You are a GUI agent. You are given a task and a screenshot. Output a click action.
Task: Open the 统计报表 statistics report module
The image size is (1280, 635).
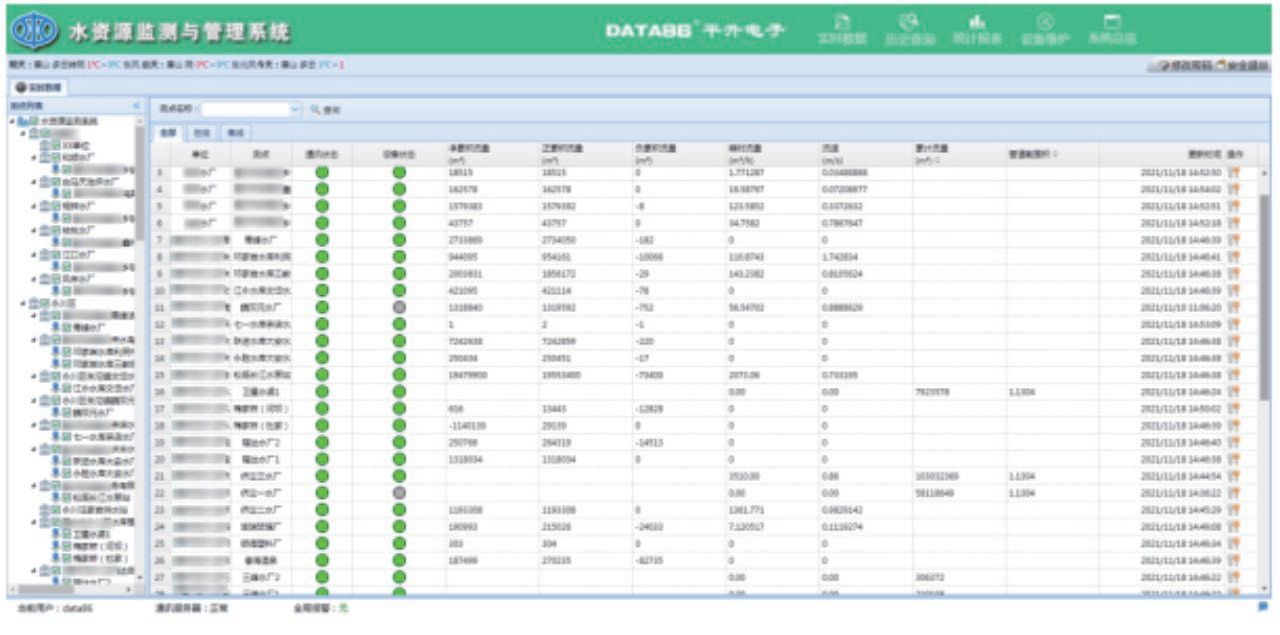[x=977, y=28]
